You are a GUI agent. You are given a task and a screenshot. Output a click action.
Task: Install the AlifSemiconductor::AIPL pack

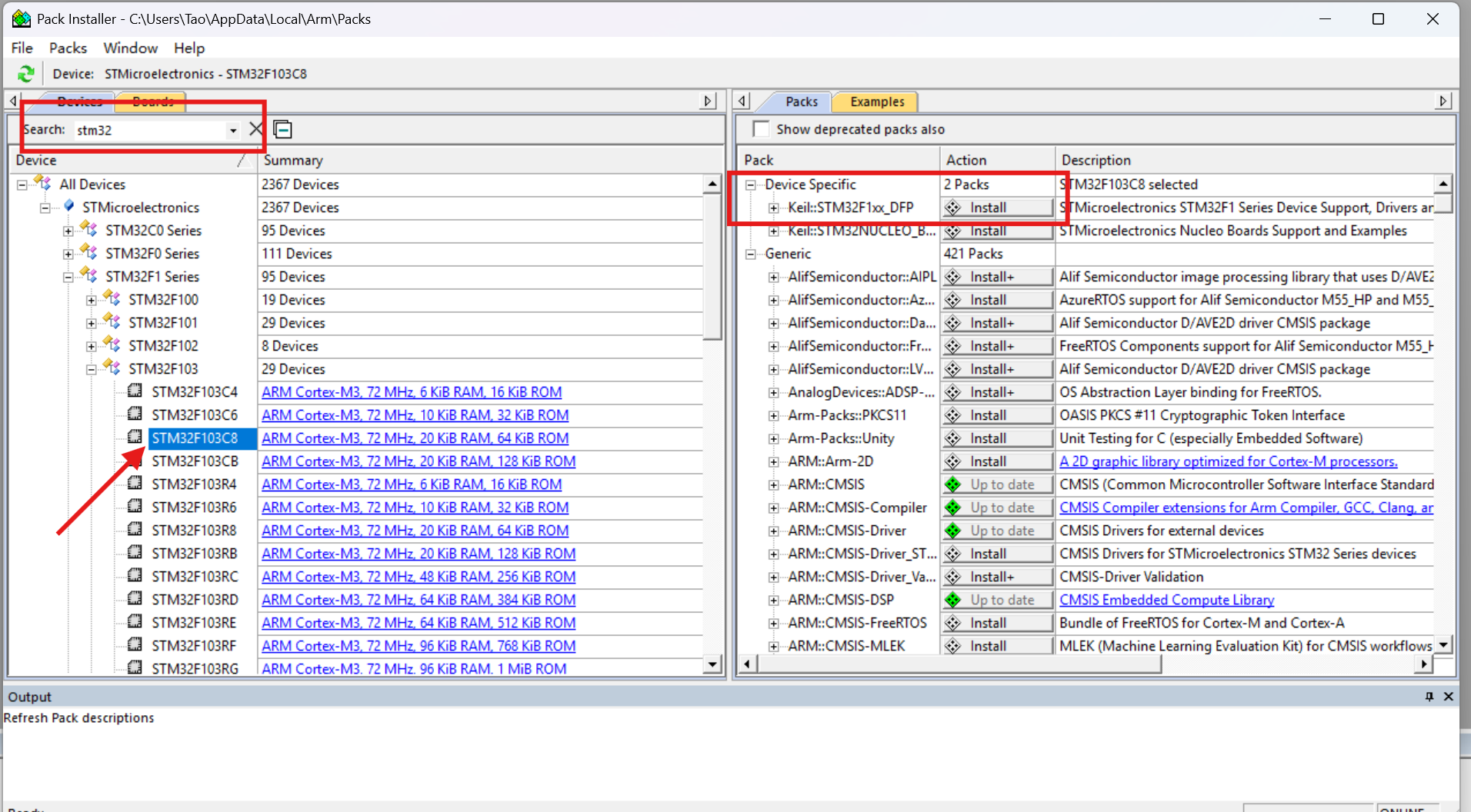tap(997, 277)
